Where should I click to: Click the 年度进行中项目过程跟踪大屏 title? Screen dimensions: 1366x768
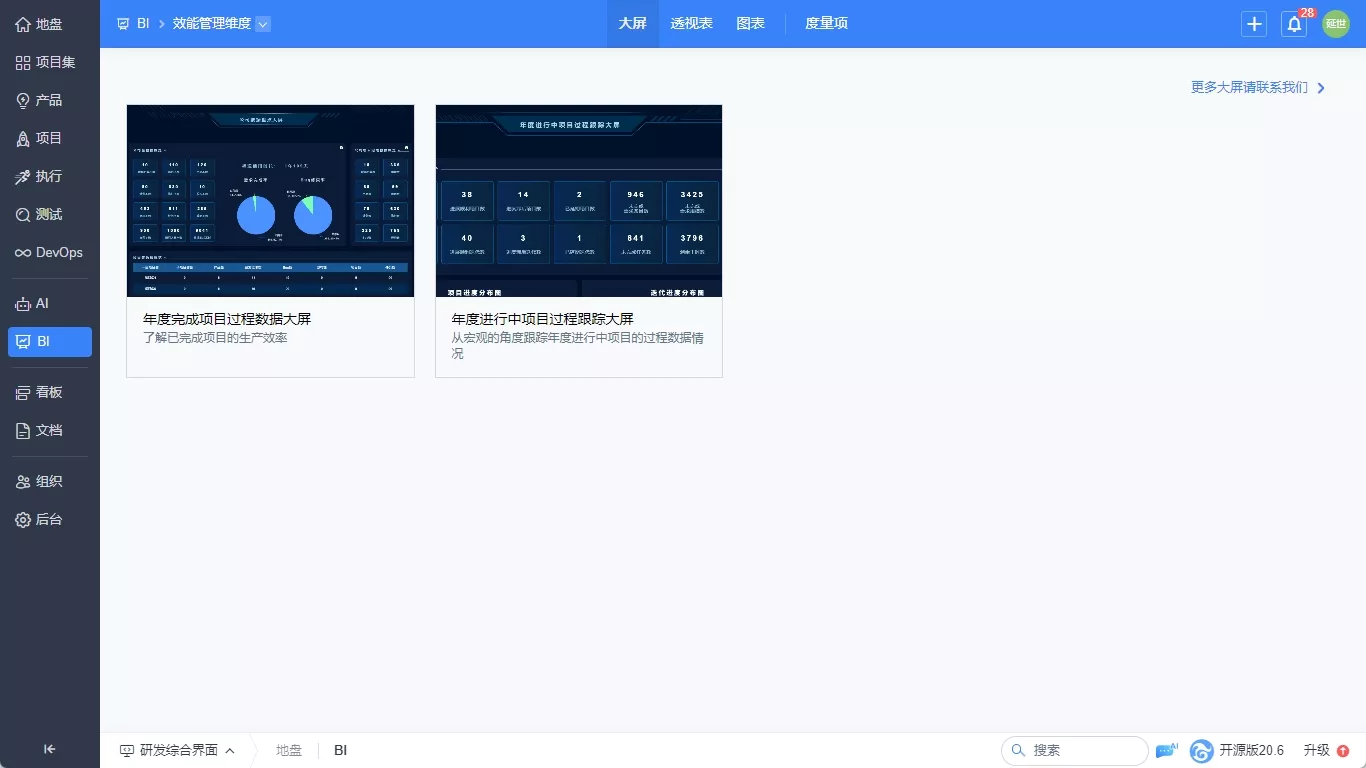(x=543, y=319)
